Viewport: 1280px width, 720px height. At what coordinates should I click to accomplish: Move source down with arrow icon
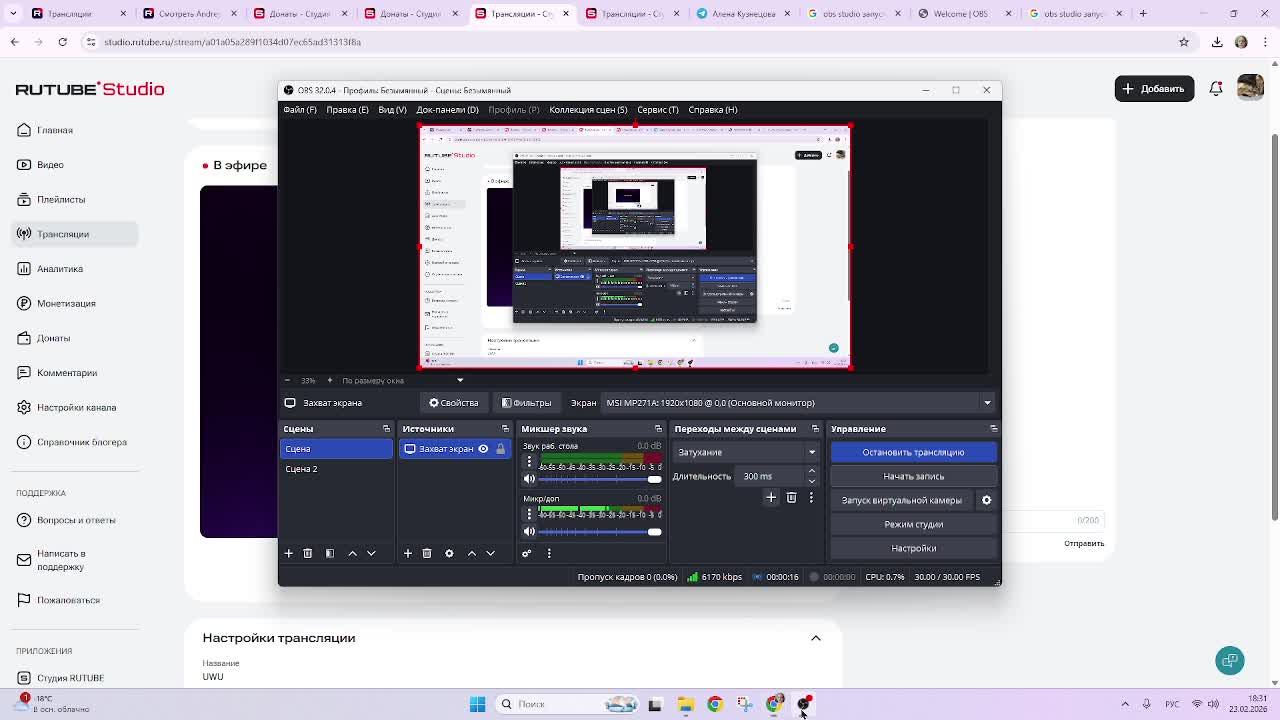coord(490,553)
